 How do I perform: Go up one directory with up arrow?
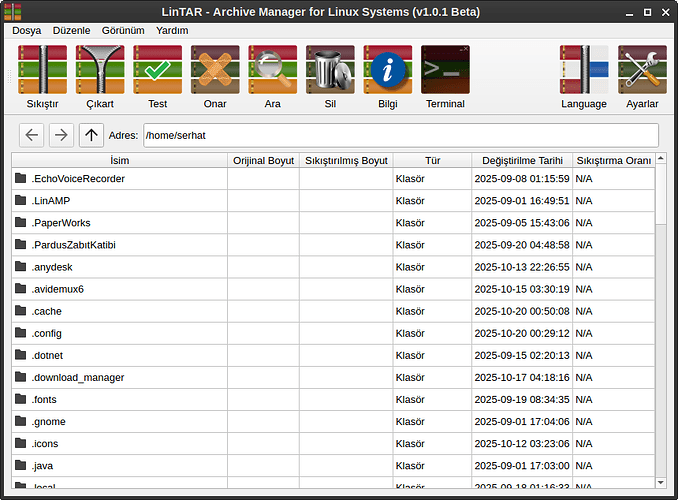coord(91,135)
